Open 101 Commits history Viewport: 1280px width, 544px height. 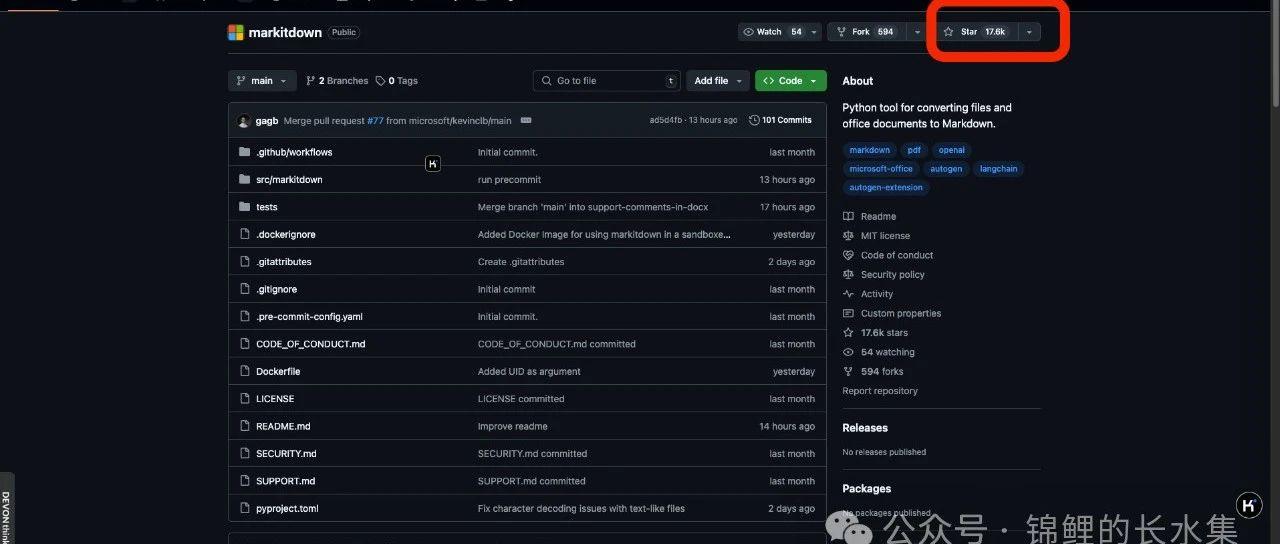pos(780,120)
